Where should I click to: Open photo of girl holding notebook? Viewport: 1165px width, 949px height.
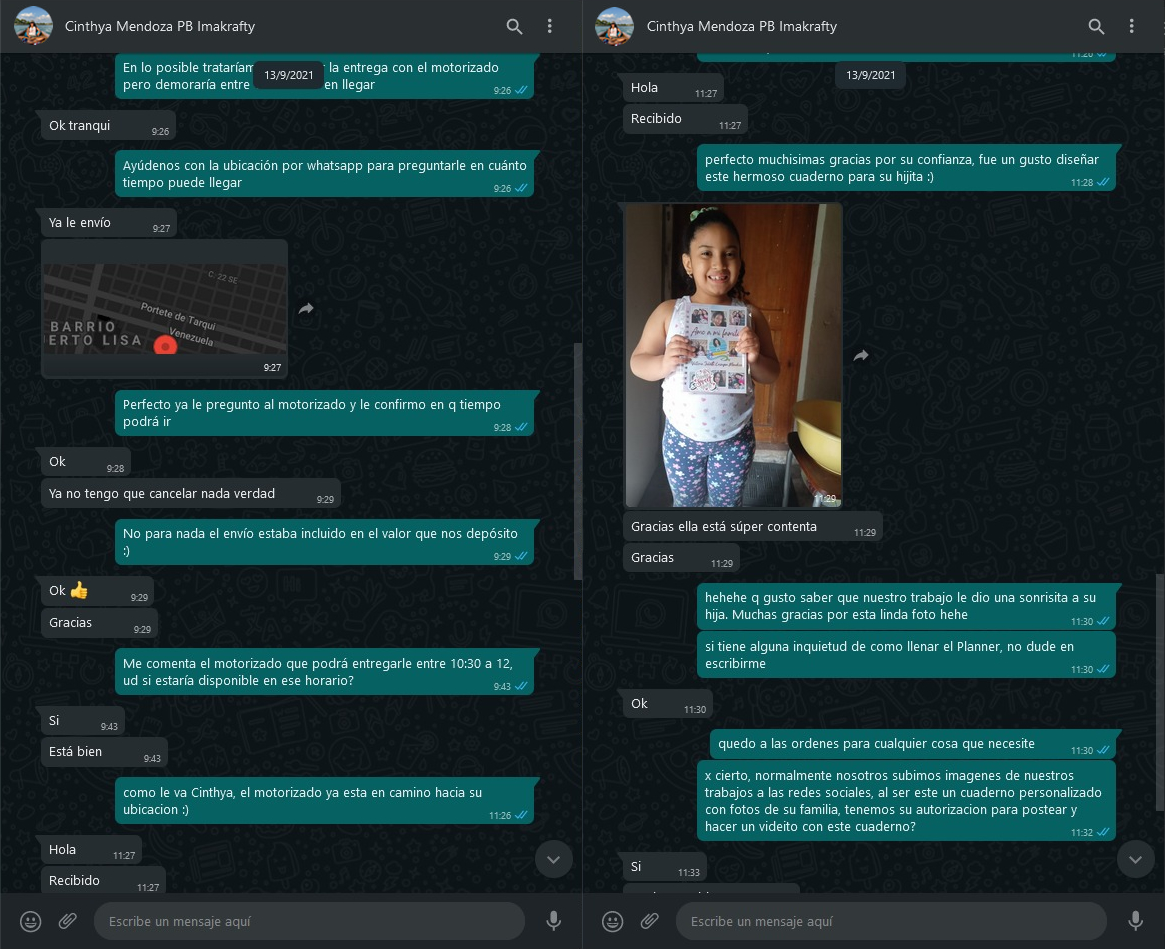(x=733, y=355)
